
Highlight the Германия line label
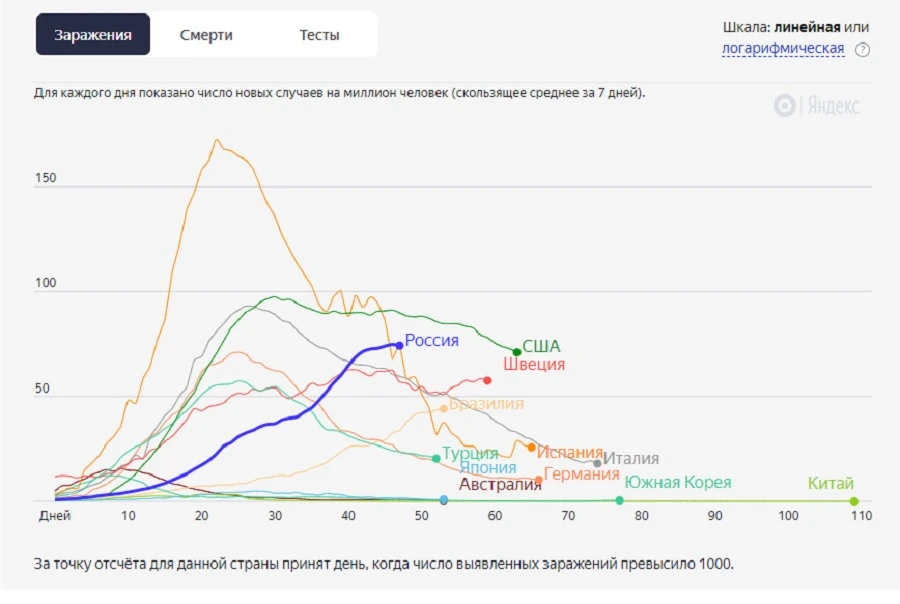(581, 474)
